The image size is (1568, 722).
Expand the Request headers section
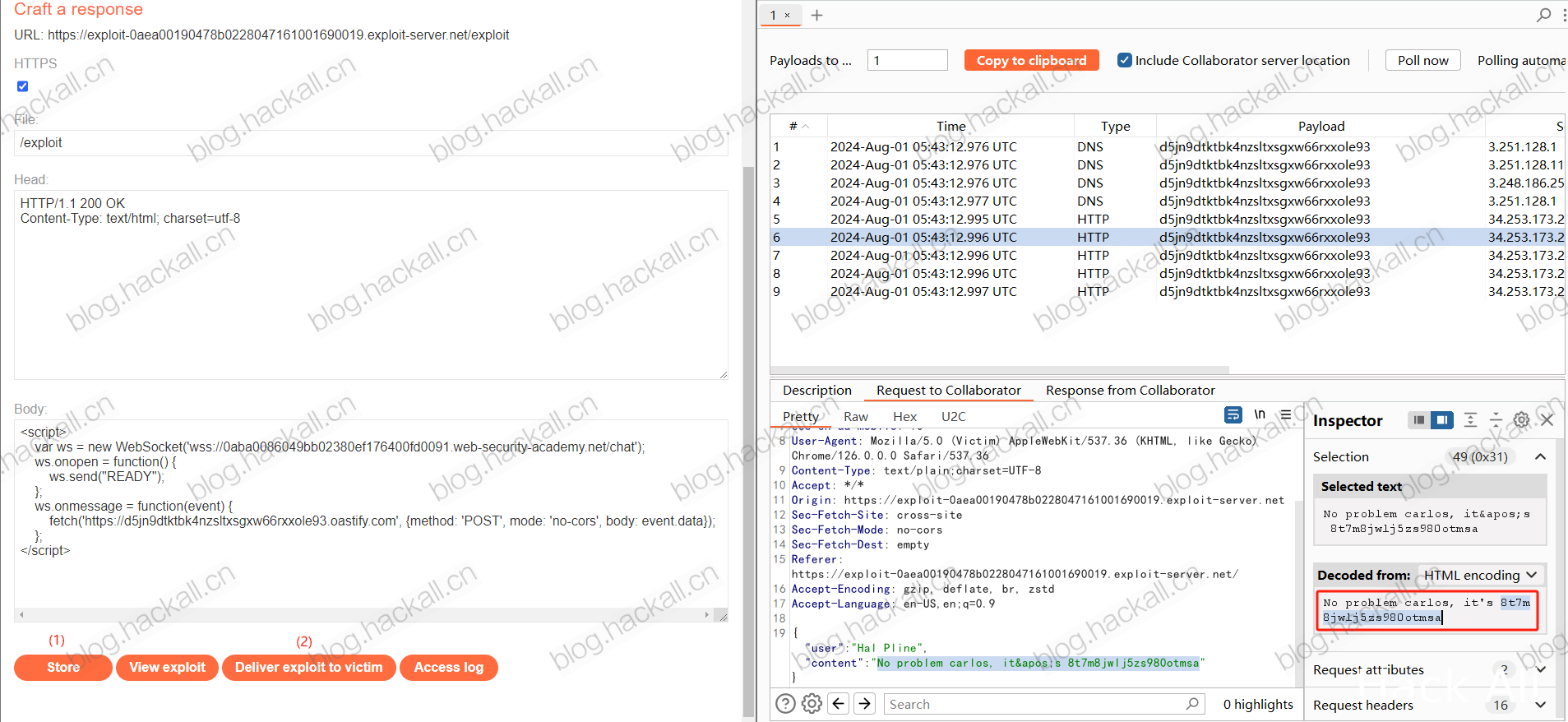point(1540,705)
